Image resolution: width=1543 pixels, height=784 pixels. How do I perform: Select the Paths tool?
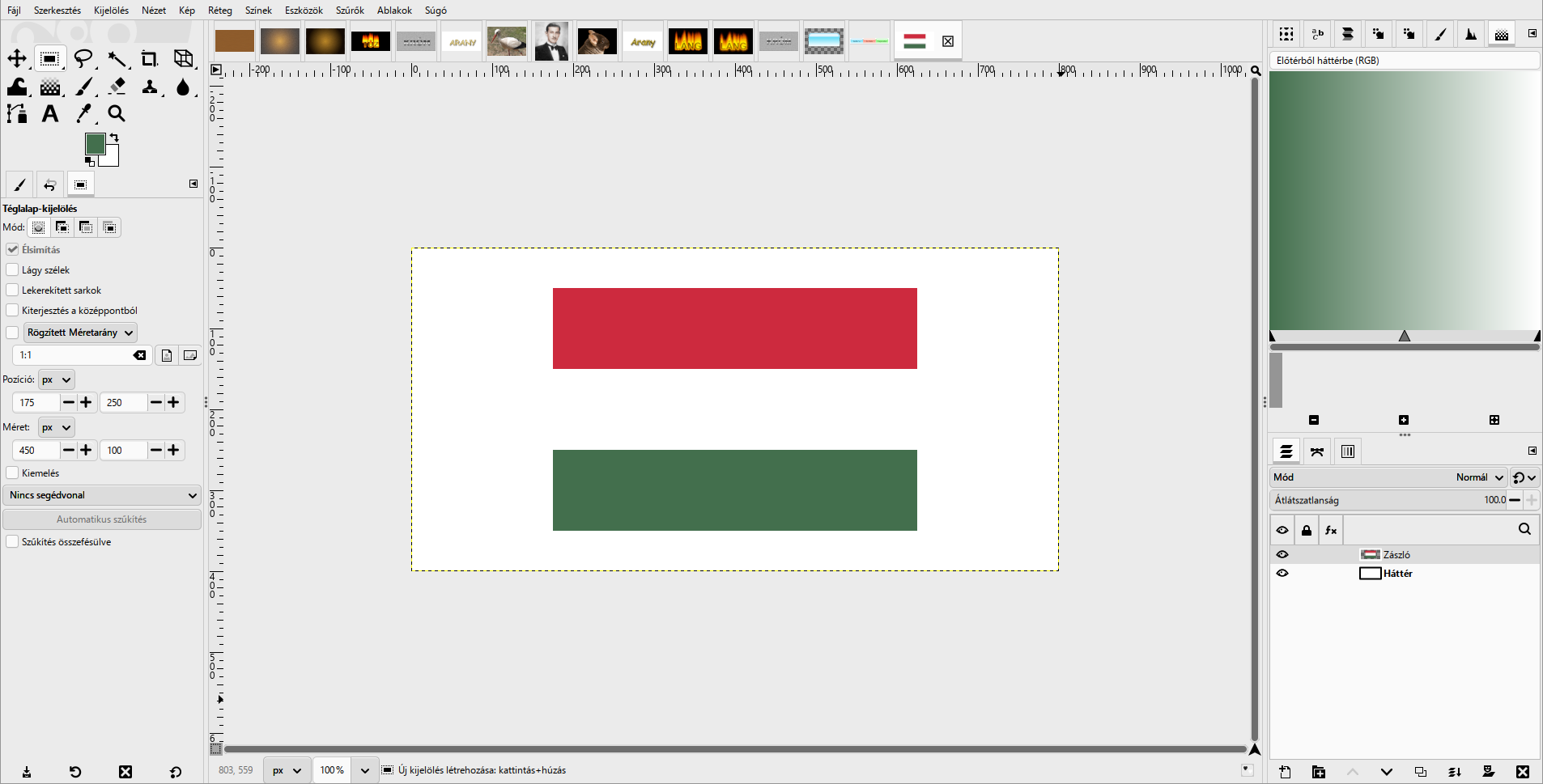pos(17,114)
